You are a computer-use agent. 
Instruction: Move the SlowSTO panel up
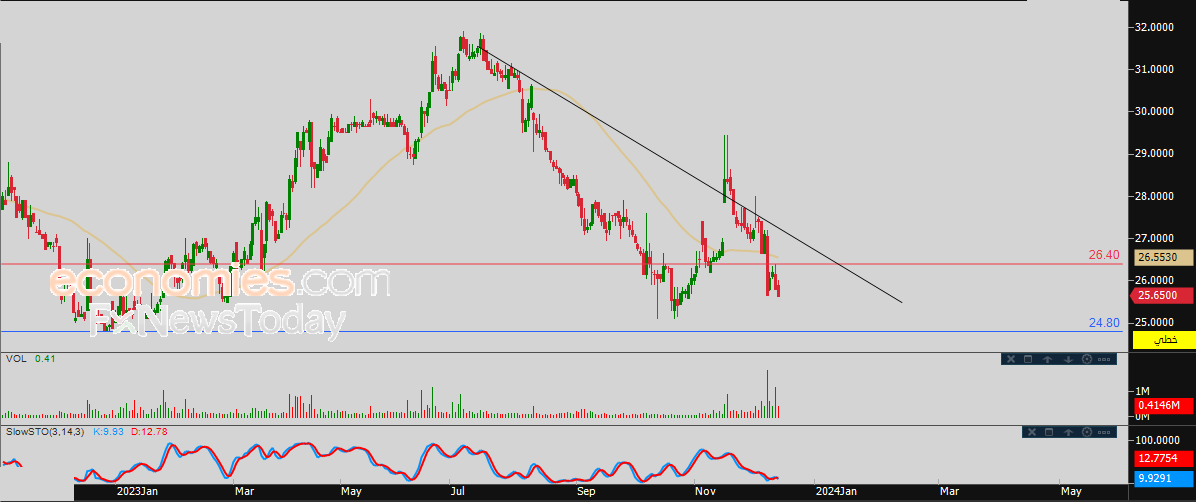(x=1068, y=432)
